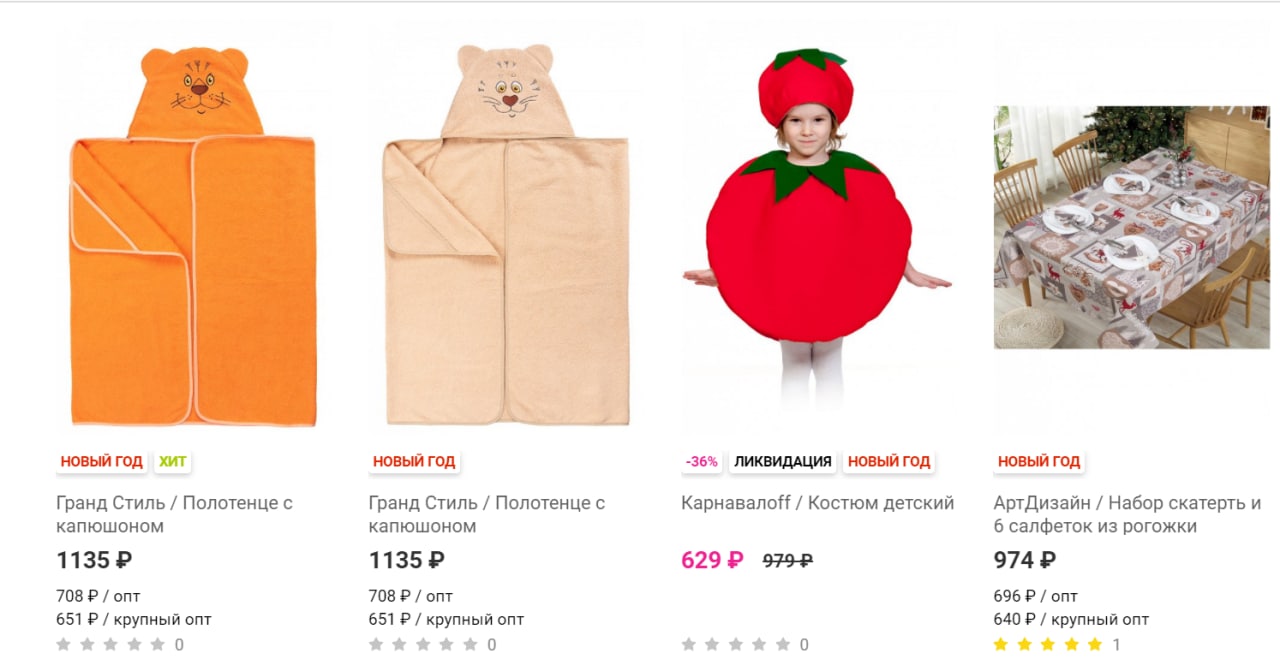Click the -36% discount badge
Viewport: 1280px width, 665px height.
coord(702,462)
